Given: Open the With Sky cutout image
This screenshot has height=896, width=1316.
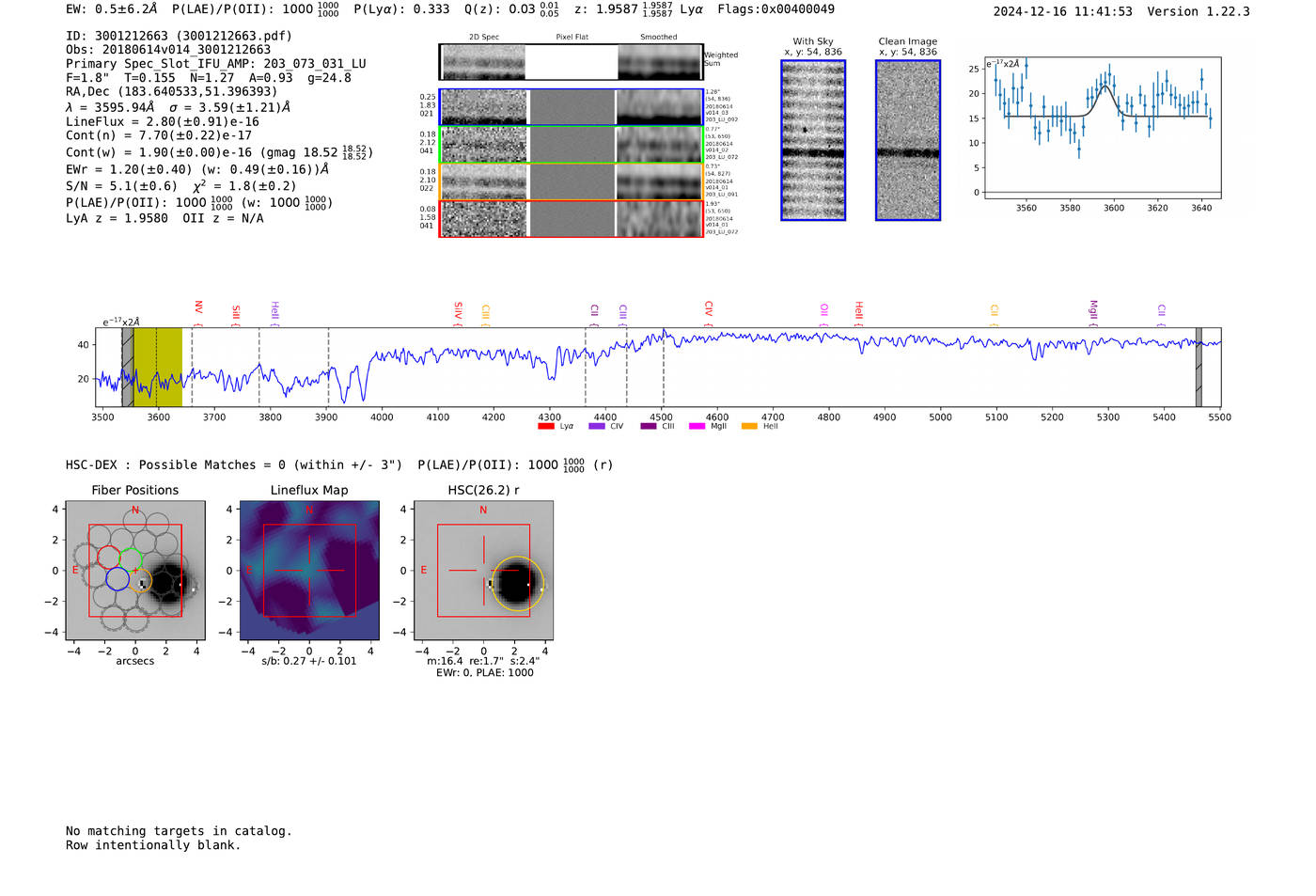Looking at the screenshot, I should (813, 140).
